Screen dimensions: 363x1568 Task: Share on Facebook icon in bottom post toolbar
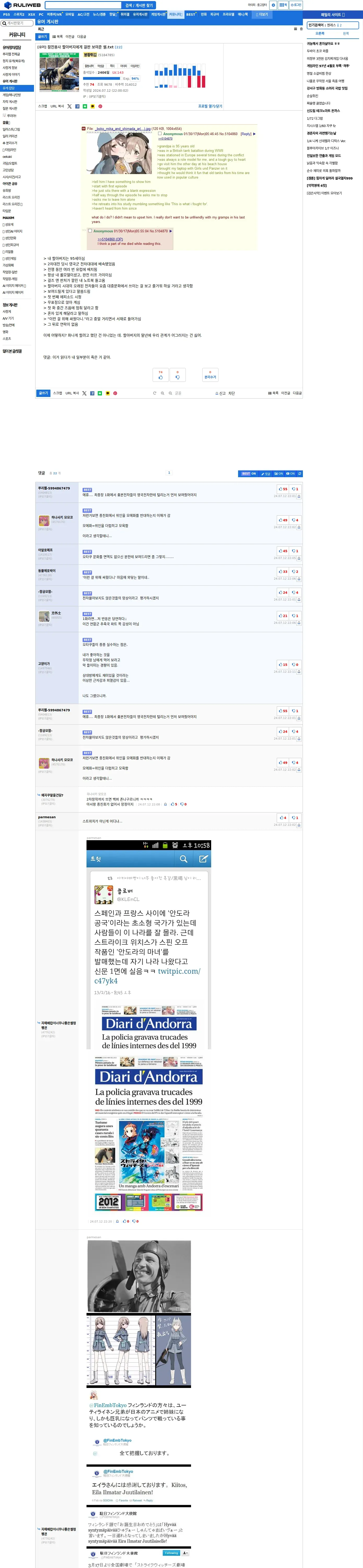point(92,393)
